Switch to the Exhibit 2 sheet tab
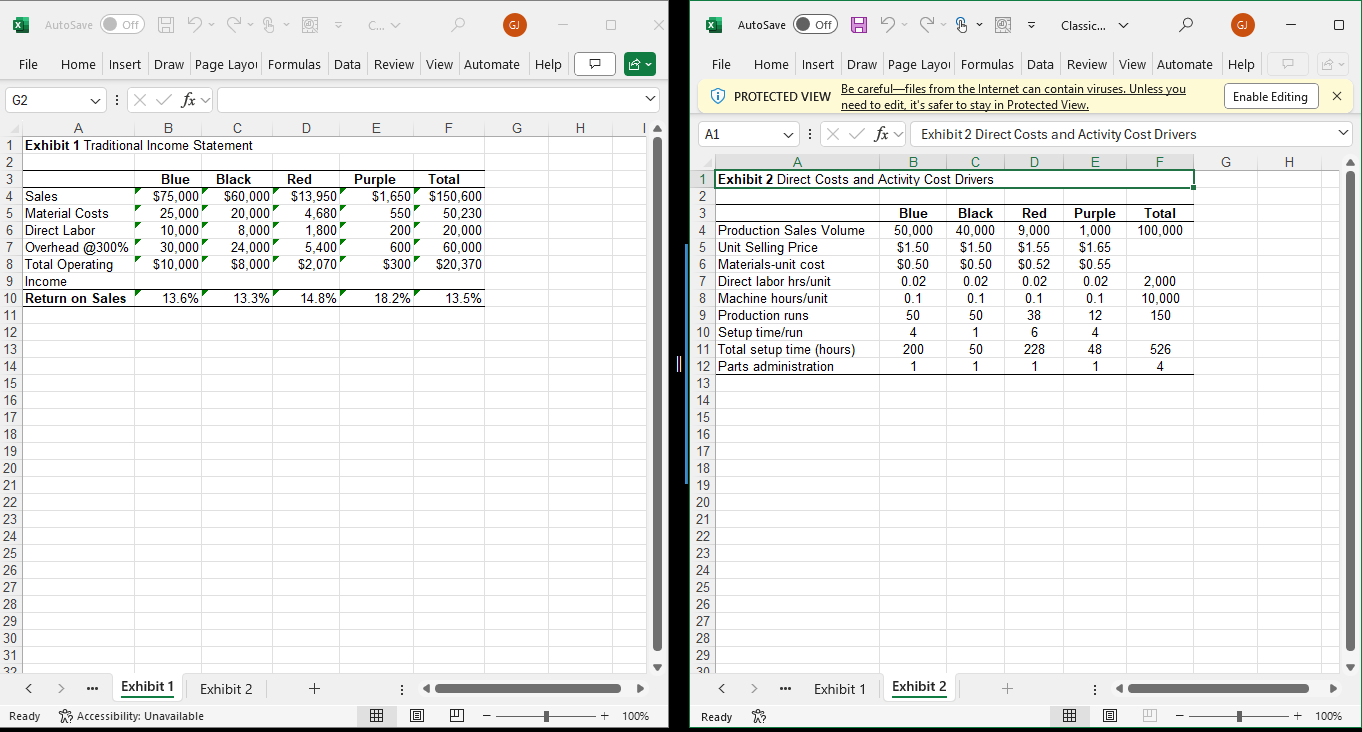 coord(225,688)
